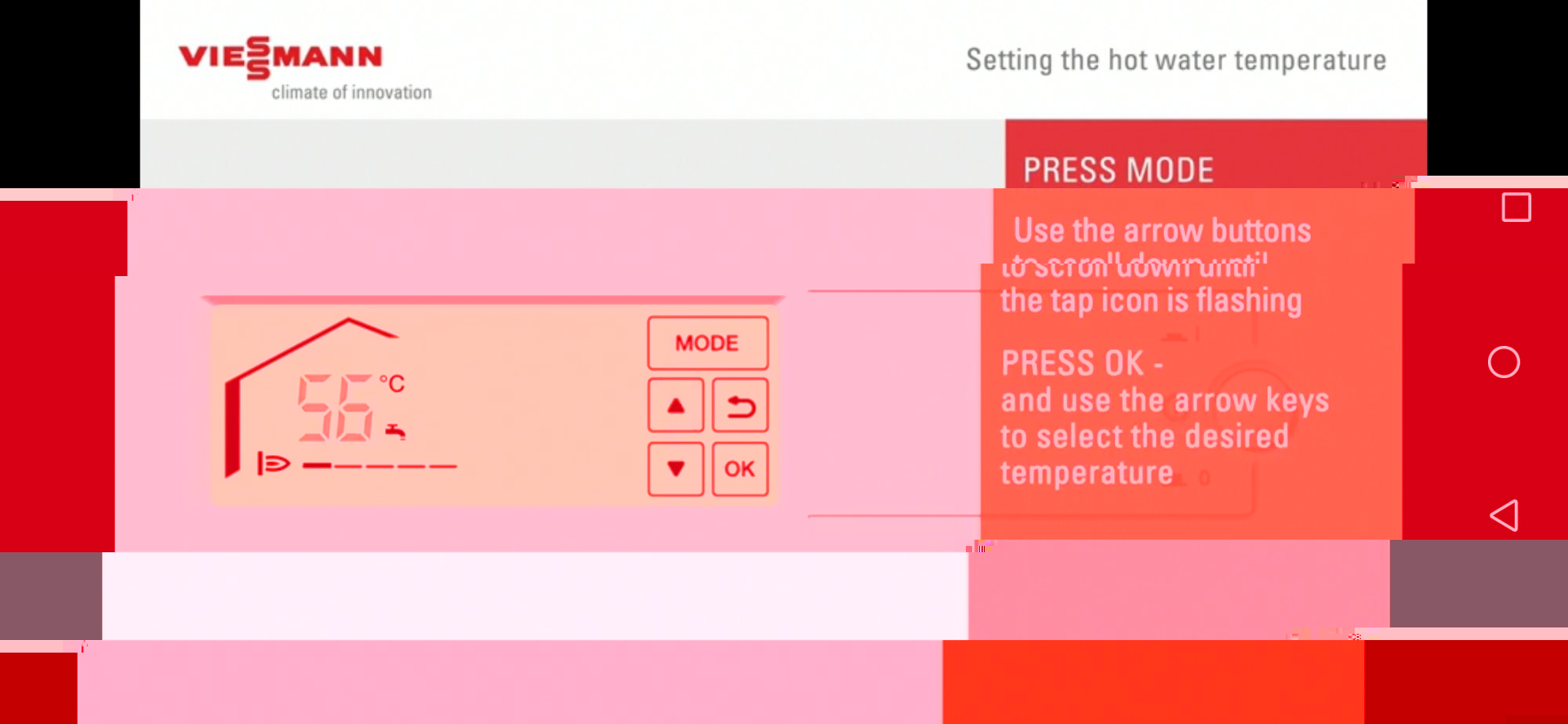Screen dimensions: 1568x724
Task: Click the tap icon on the display
Action: (x=395, y=431)
